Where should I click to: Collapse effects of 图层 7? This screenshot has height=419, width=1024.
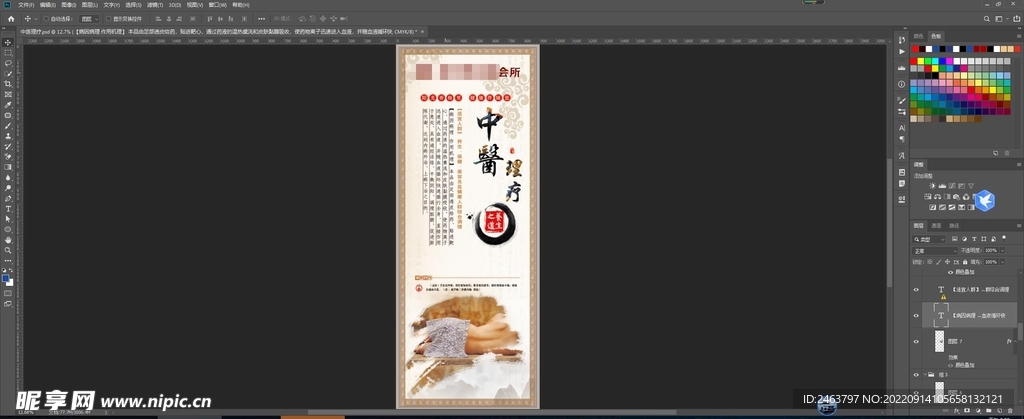tap(1016, 341)
